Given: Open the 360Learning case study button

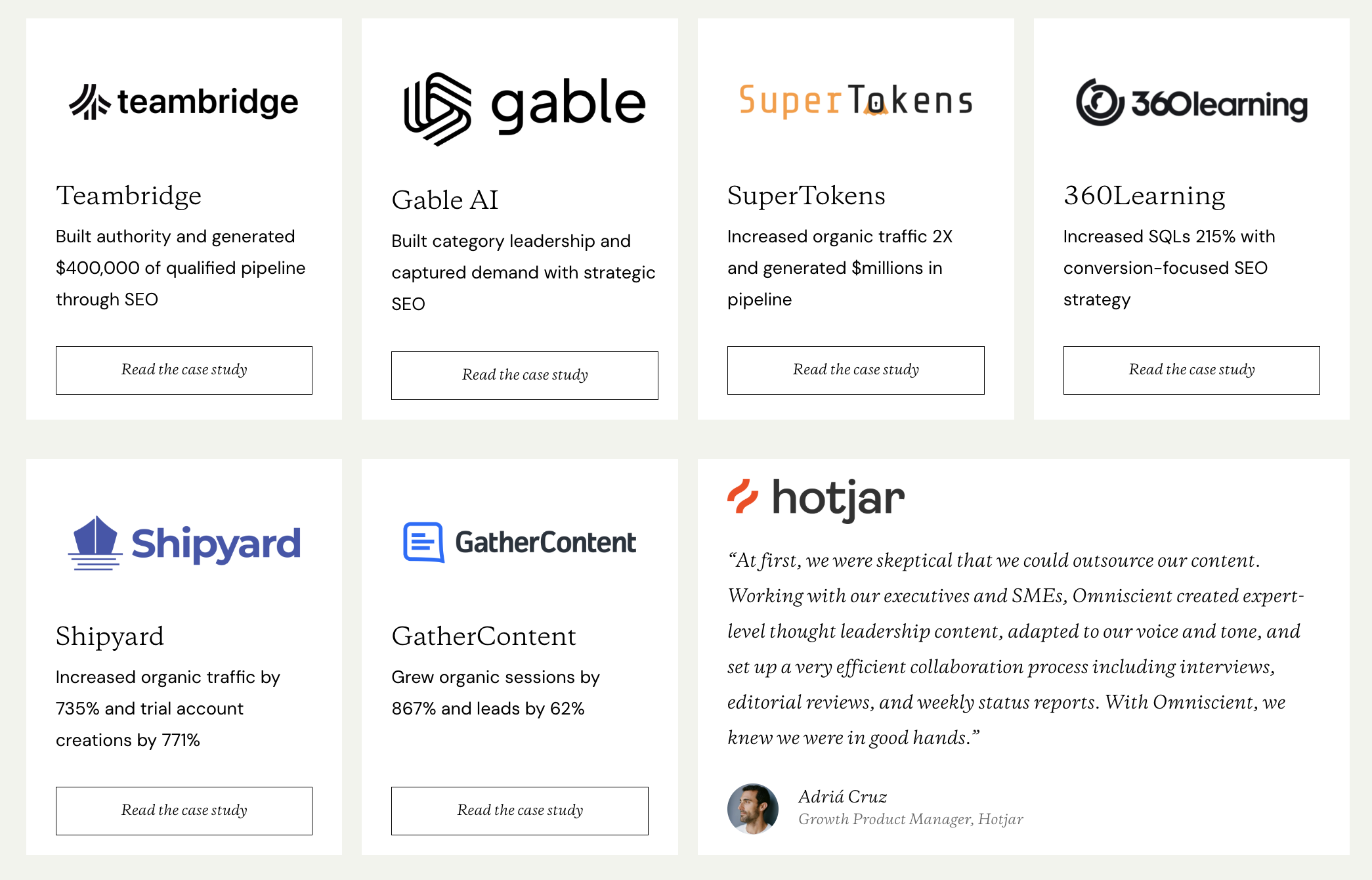Looking at the screenshot, I should (1191, 370).
